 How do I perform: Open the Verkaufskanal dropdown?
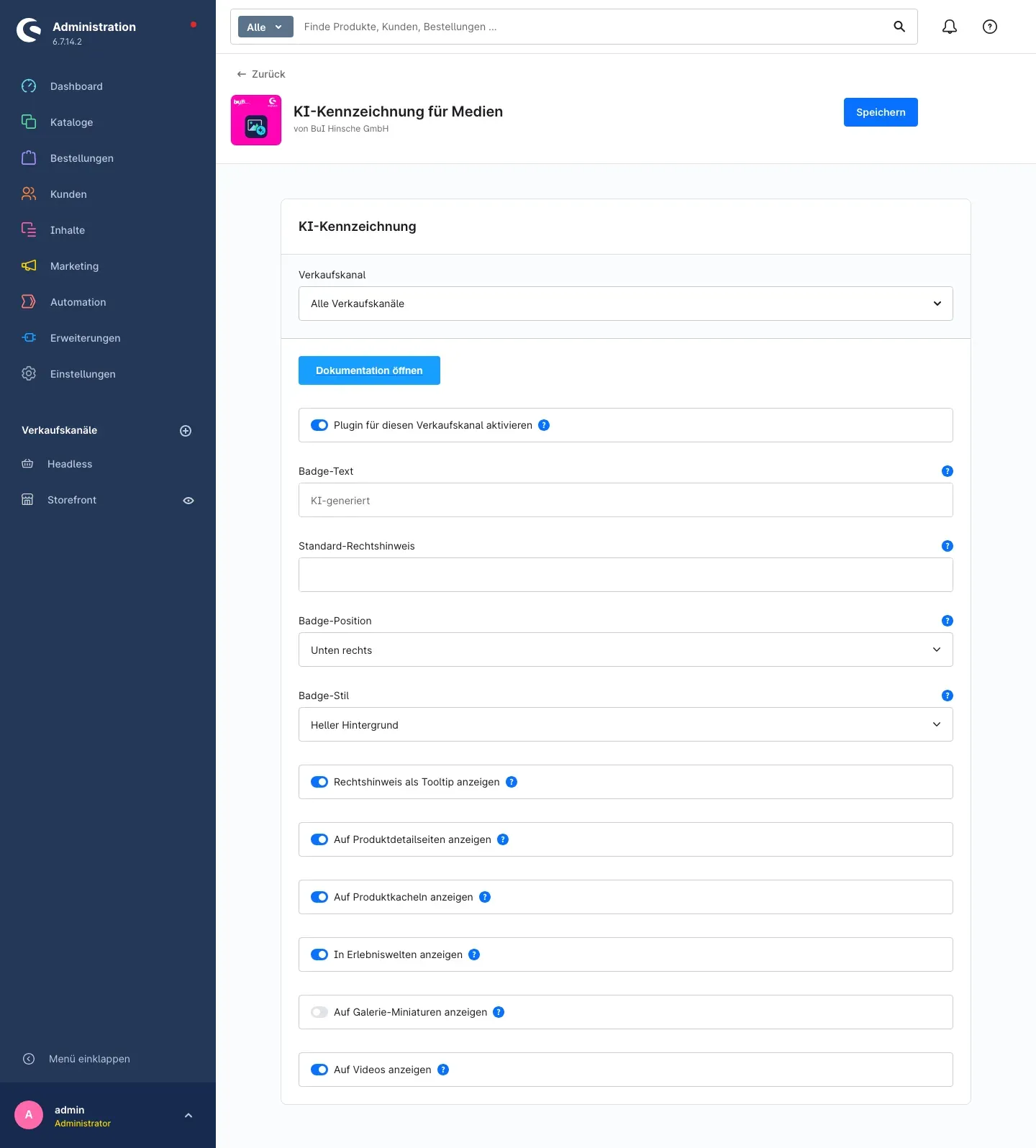626,304
